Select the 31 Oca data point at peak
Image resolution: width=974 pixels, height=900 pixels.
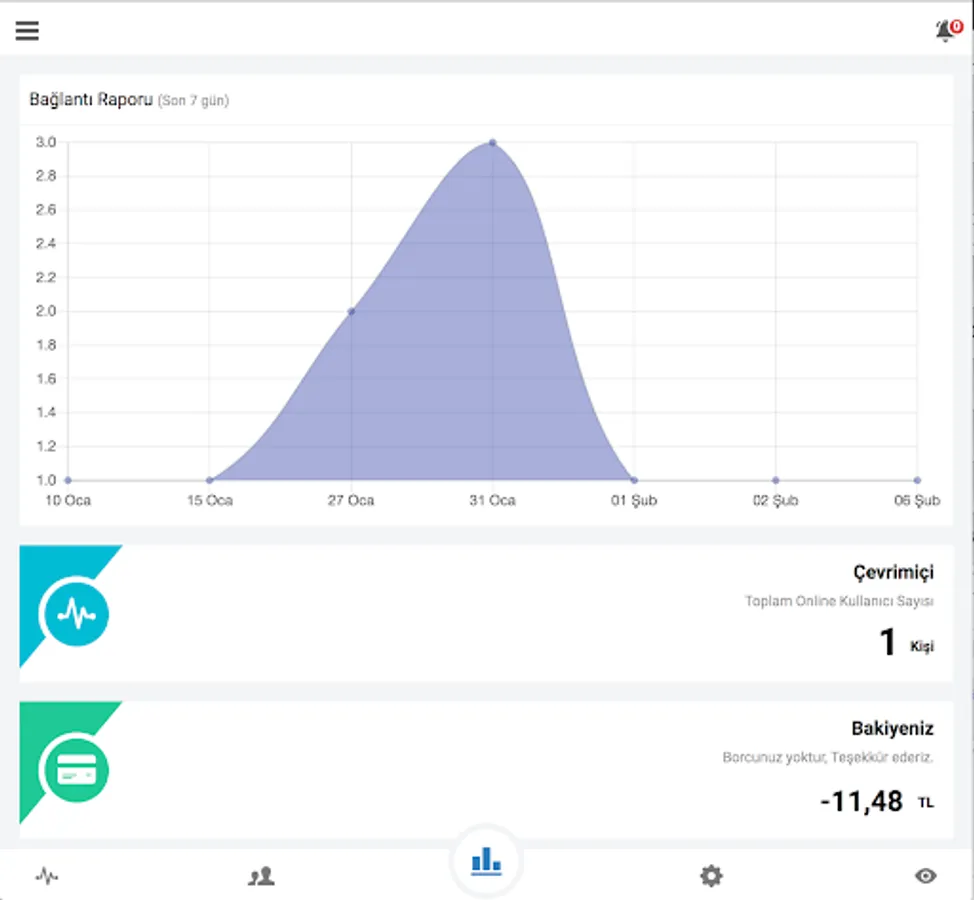(493, 143)
